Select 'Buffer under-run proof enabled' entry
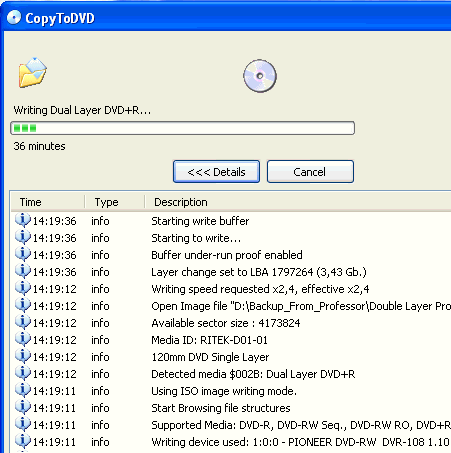Screen dimensions: 451x453 (x=227, y=255)
